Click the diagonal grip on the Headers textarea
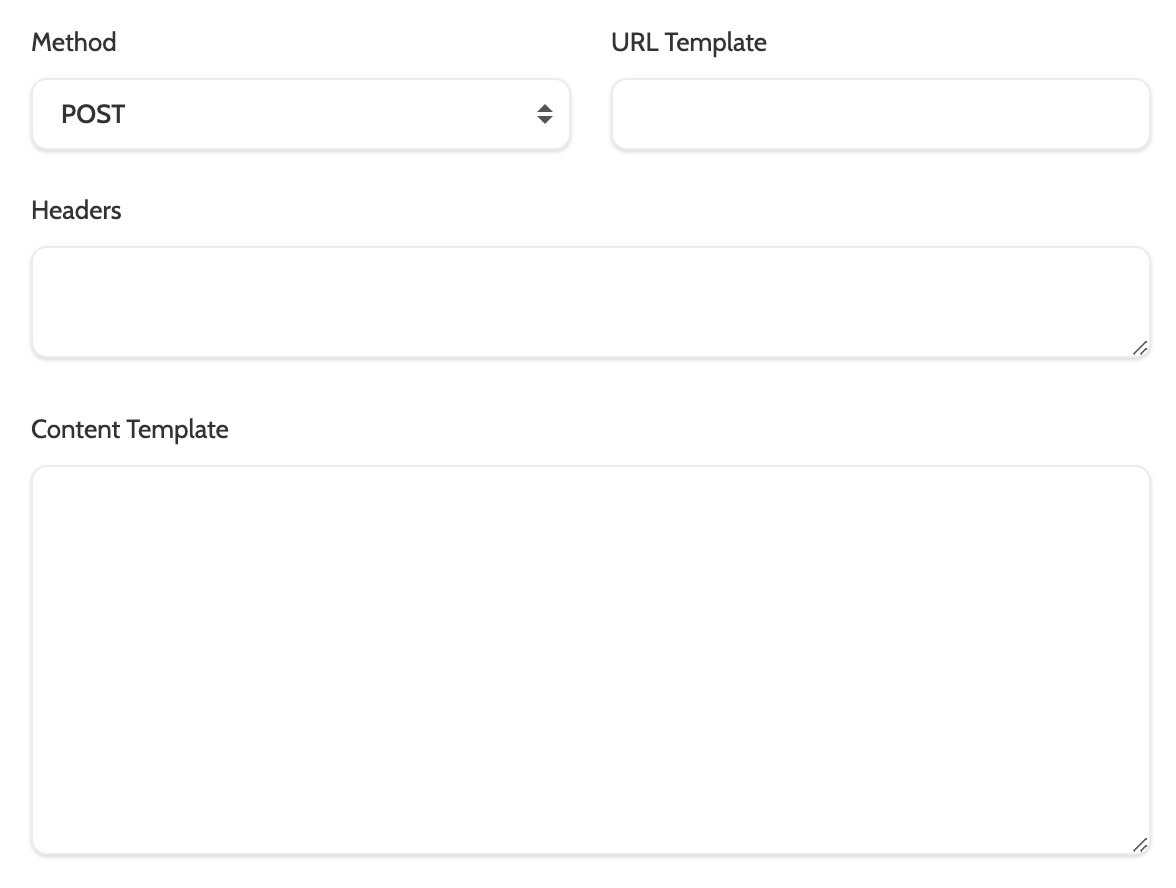This screenshot has height=888, width=1176. pos(1140,348)
